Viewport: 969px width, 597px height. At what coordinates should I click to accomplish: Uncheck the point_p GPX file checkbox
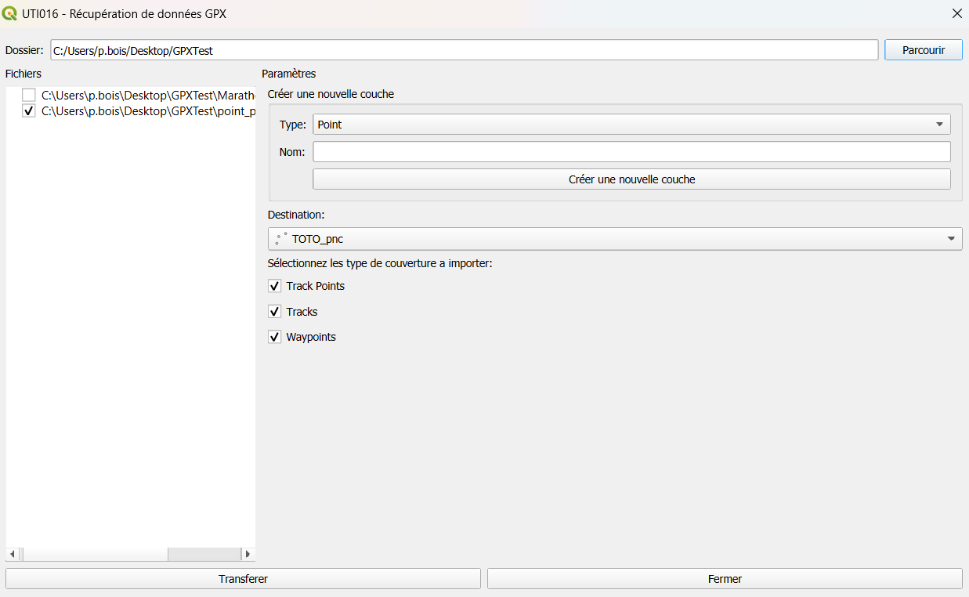pos(29,112)
